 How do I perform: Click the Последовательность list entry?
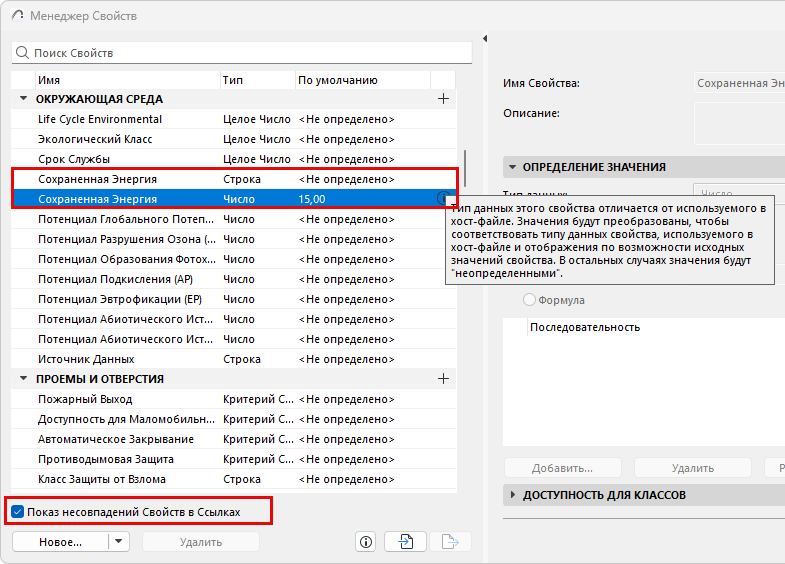click(x=585, y=327)
